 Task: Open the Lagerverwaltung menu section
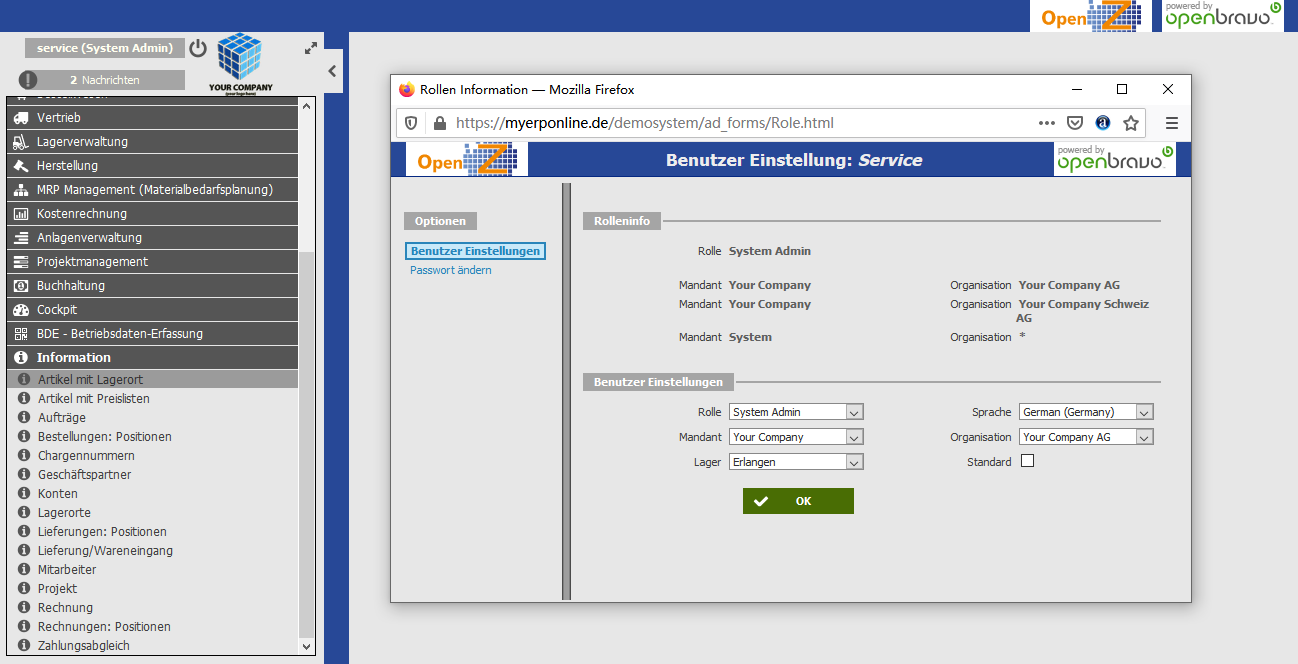(82, 142)
